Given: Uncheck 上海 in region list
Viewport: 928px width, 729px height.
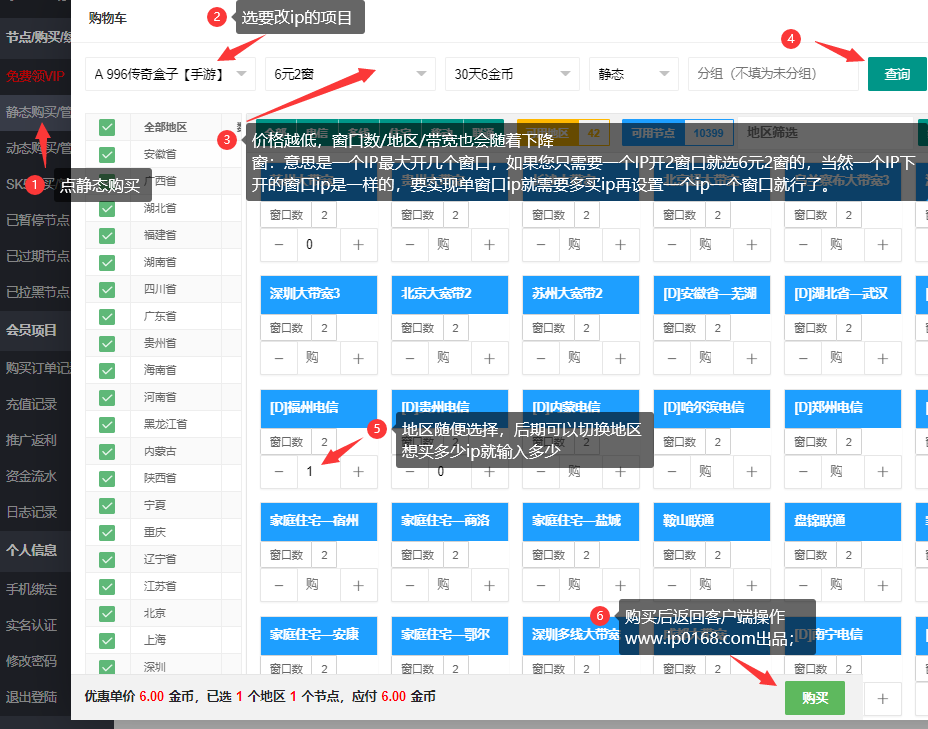Looking at the screenshot, I should (x=107, y=640).
